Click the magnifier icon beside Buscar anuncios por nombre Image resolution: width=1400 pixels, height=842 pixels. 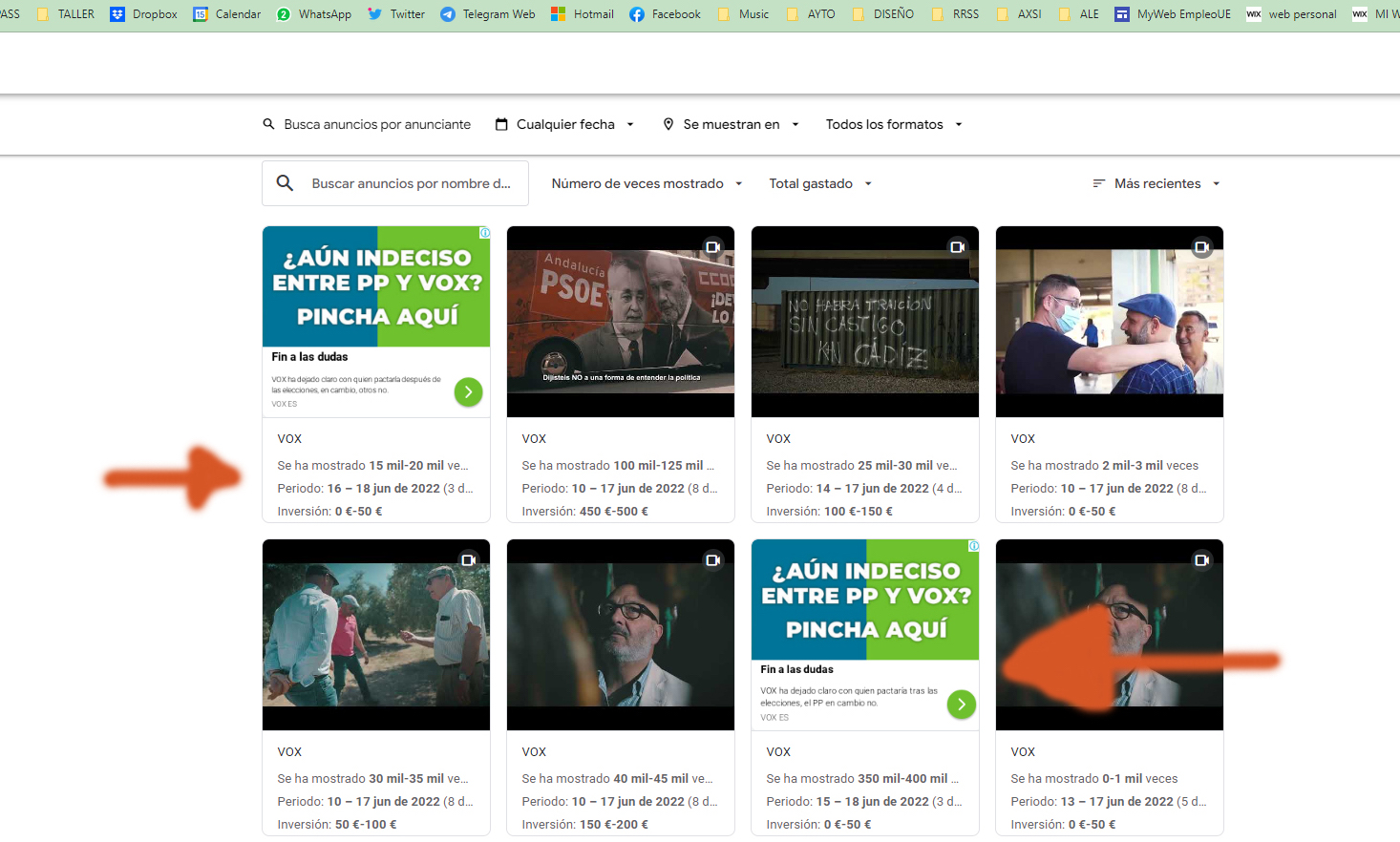point(285,182)
